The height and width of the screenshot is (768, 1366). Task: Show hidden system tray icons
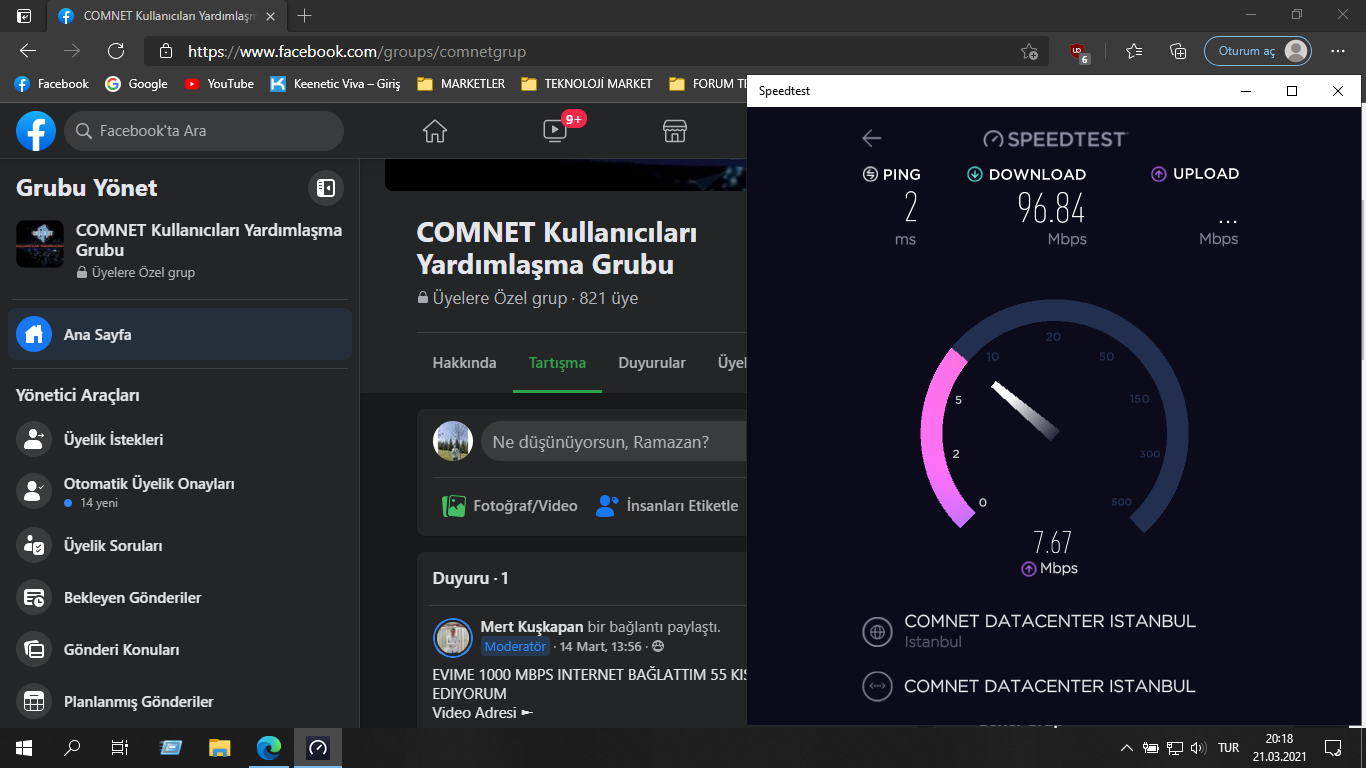point(1127,747)
